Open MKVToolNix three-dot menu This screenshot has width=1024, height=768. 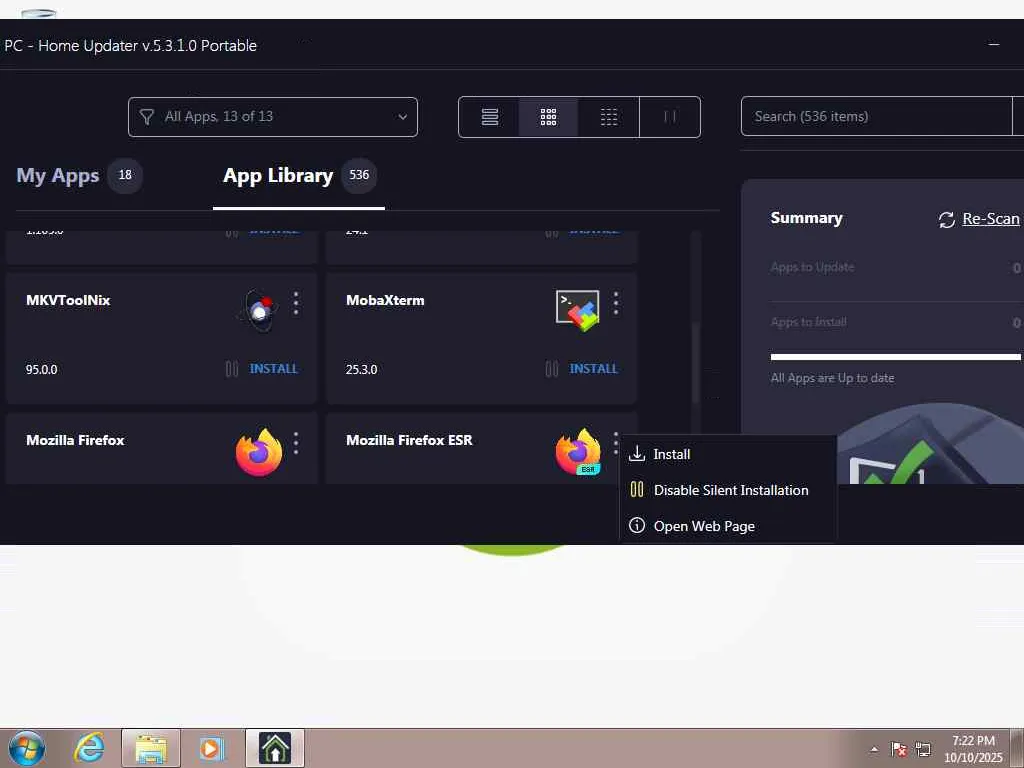(x=296, y=304)
